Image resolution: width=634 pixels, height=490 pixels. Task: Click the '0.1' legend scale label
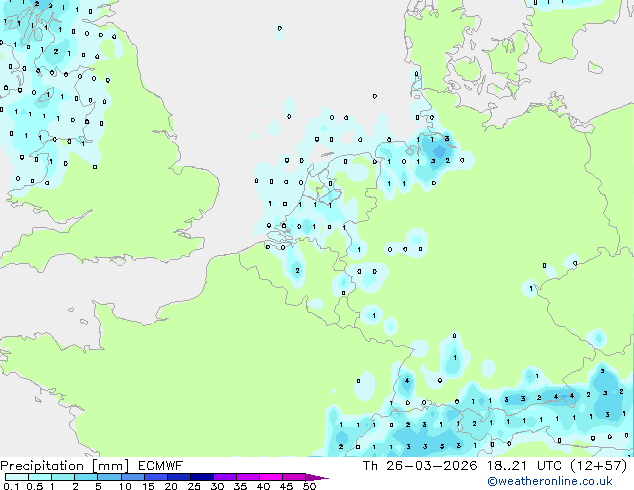click(11, 486)
